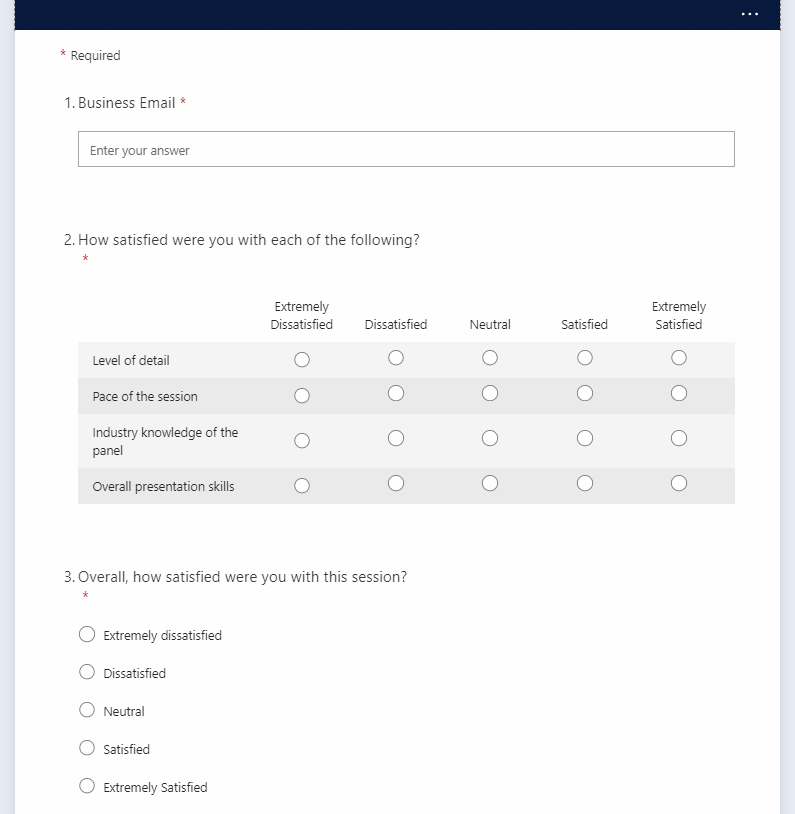Select Satisfied for Overall presentation skills
The image size is (795, 814).
tap(584, 483)
